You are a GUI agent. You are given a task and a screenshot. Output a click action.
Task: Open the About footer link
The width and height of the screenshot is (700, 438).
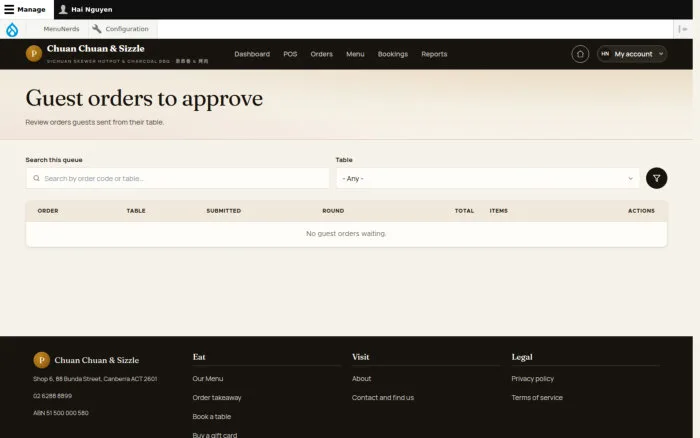pyautogui.click(x=362, y=379)
